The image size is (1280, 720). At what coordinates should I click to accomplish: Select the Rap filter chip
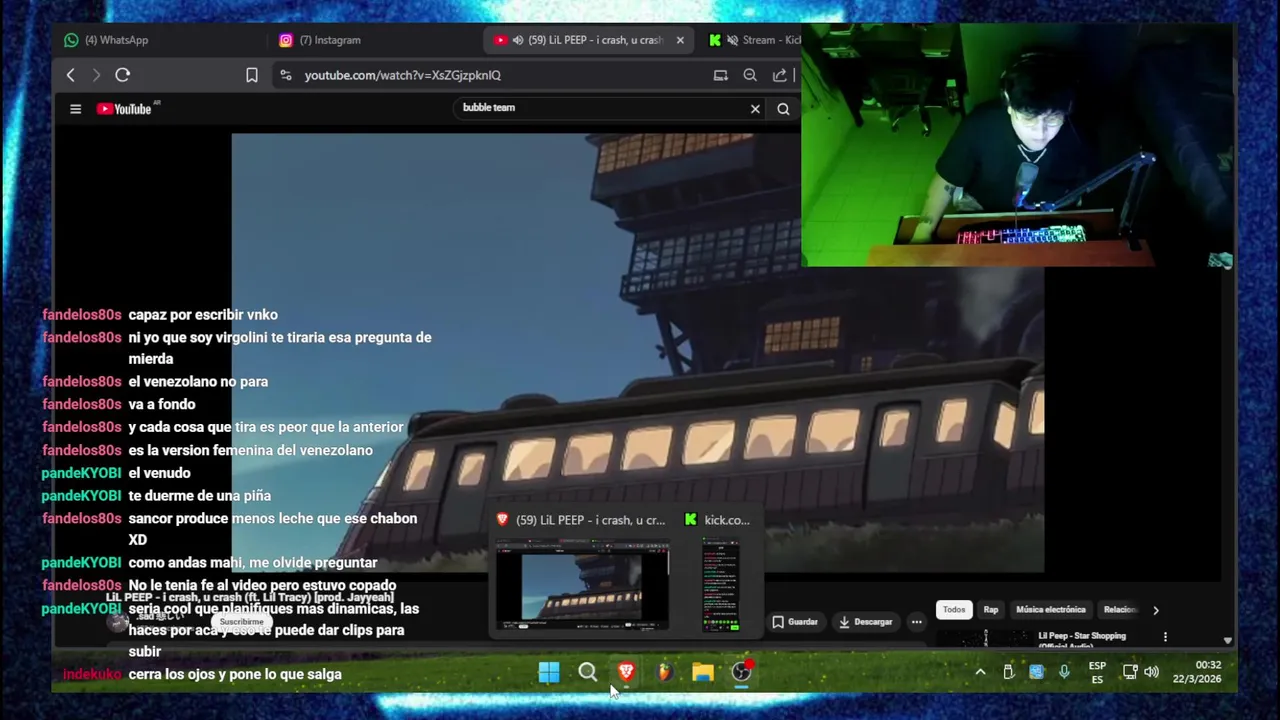(x=990, y=610)
